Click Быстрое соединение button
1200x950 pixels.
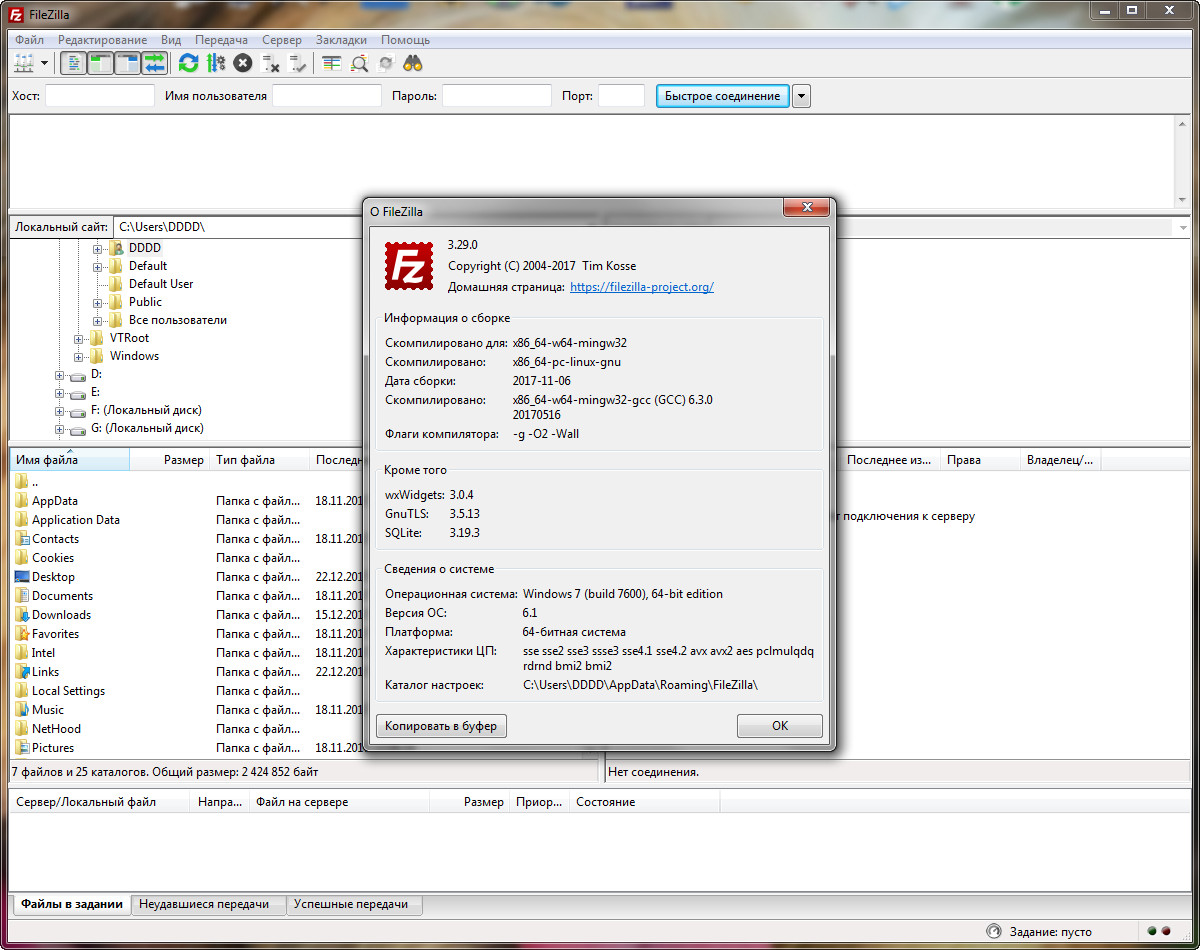click(x=723, y=96)
